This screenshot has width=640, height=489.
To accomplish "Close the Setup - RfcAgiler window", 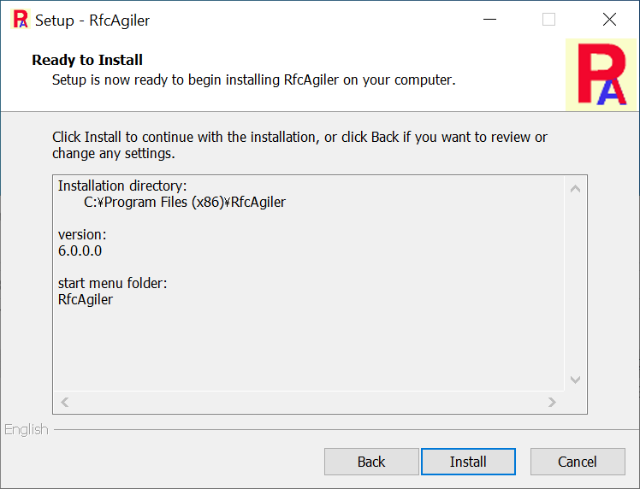I will tap(609, 19).
